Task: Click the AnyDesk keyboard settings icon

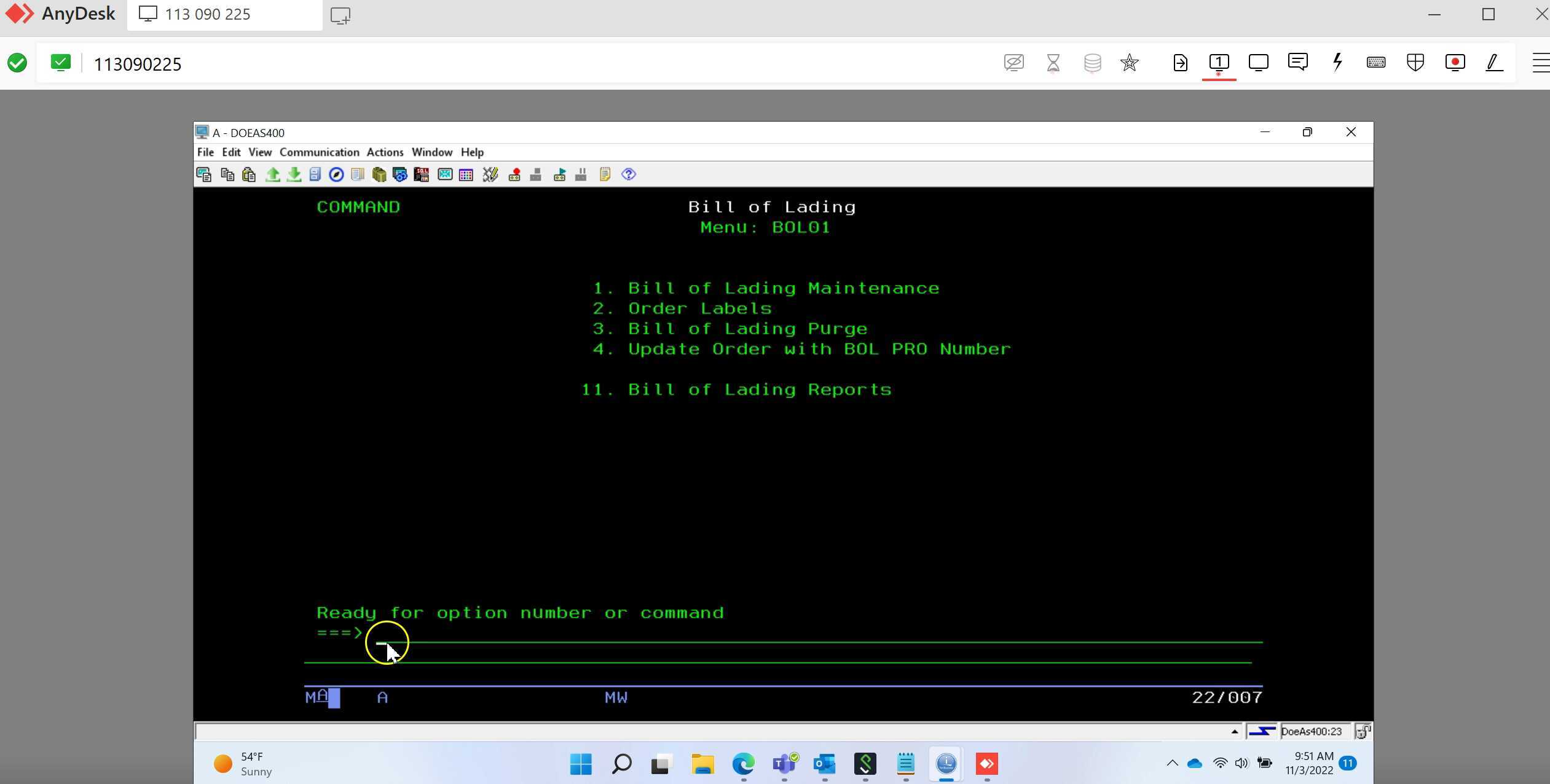Action: [x=1375, y=63]
